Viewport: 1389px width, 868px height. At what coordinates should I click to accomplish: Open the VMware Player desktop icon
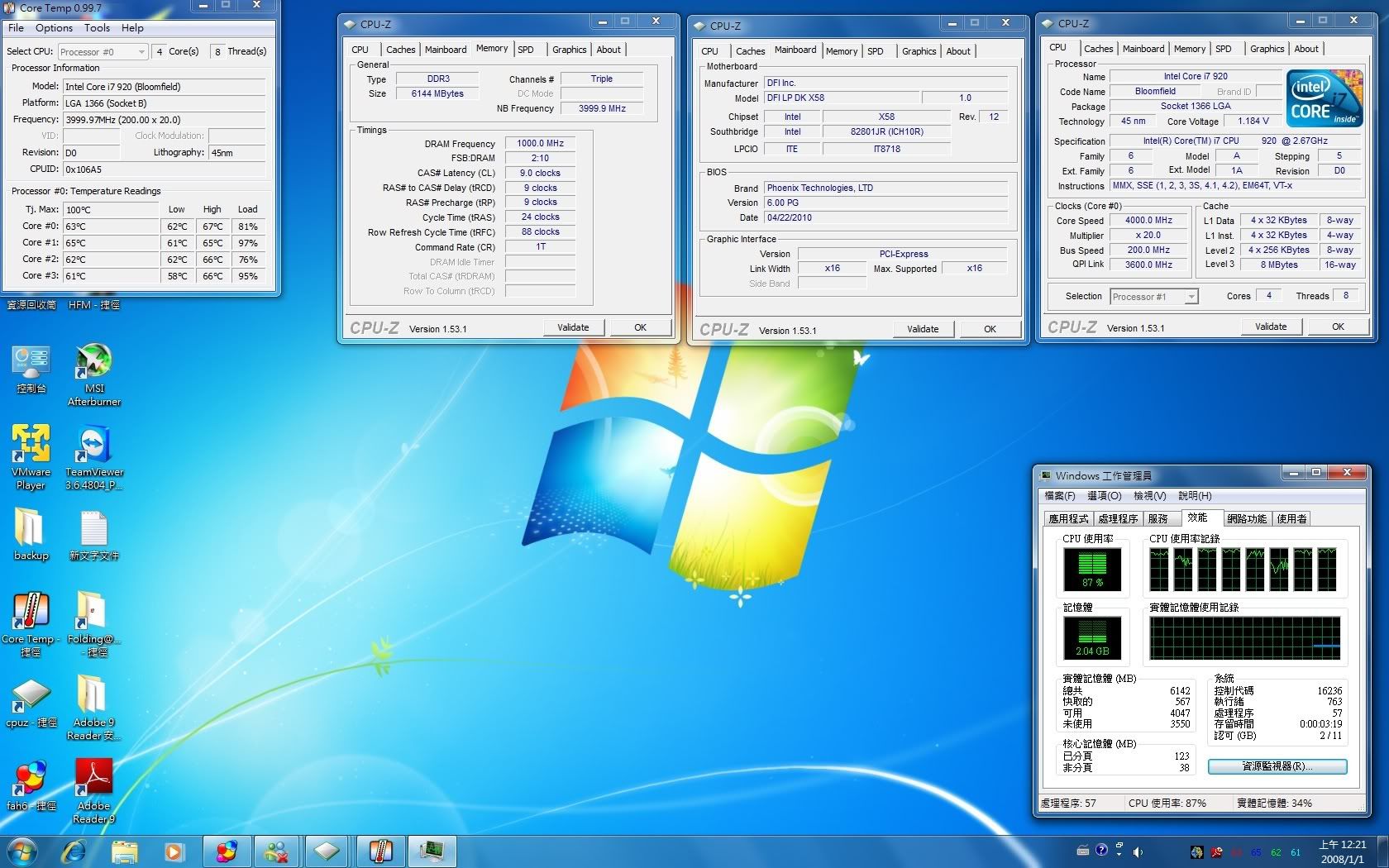31,456
